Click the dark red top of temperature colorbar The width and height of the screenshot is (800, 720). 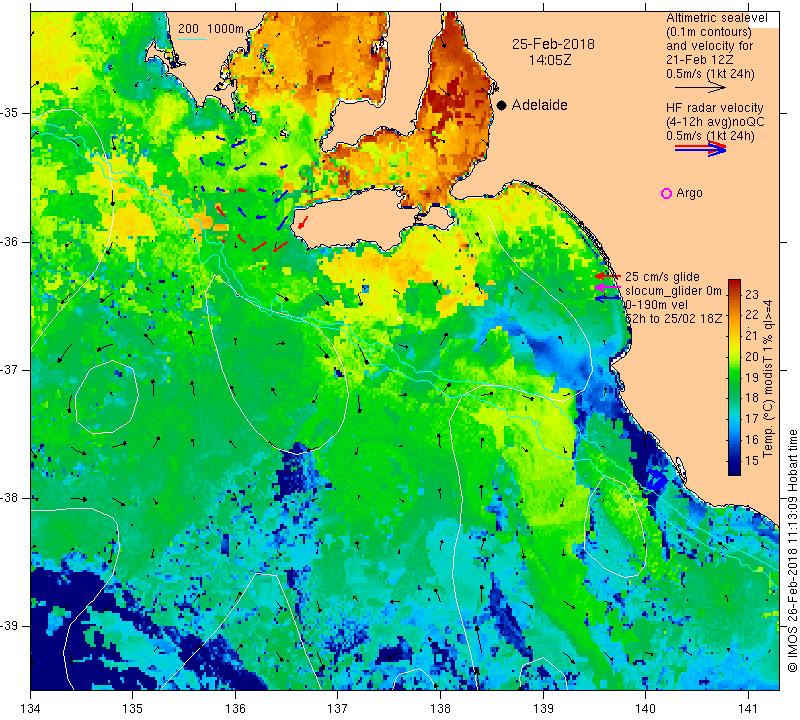click(734, 284)
